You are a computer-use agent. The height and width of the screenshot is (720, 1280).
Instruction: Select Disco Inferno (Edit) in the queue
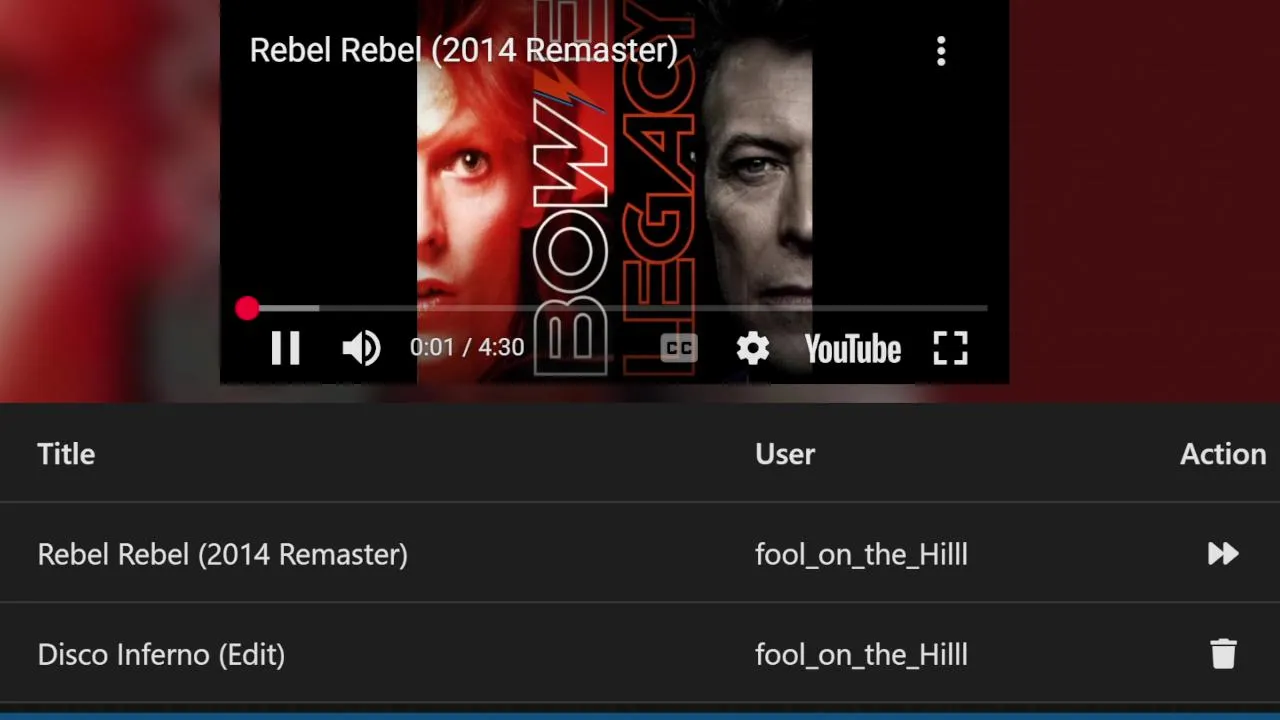click(161, 654)
